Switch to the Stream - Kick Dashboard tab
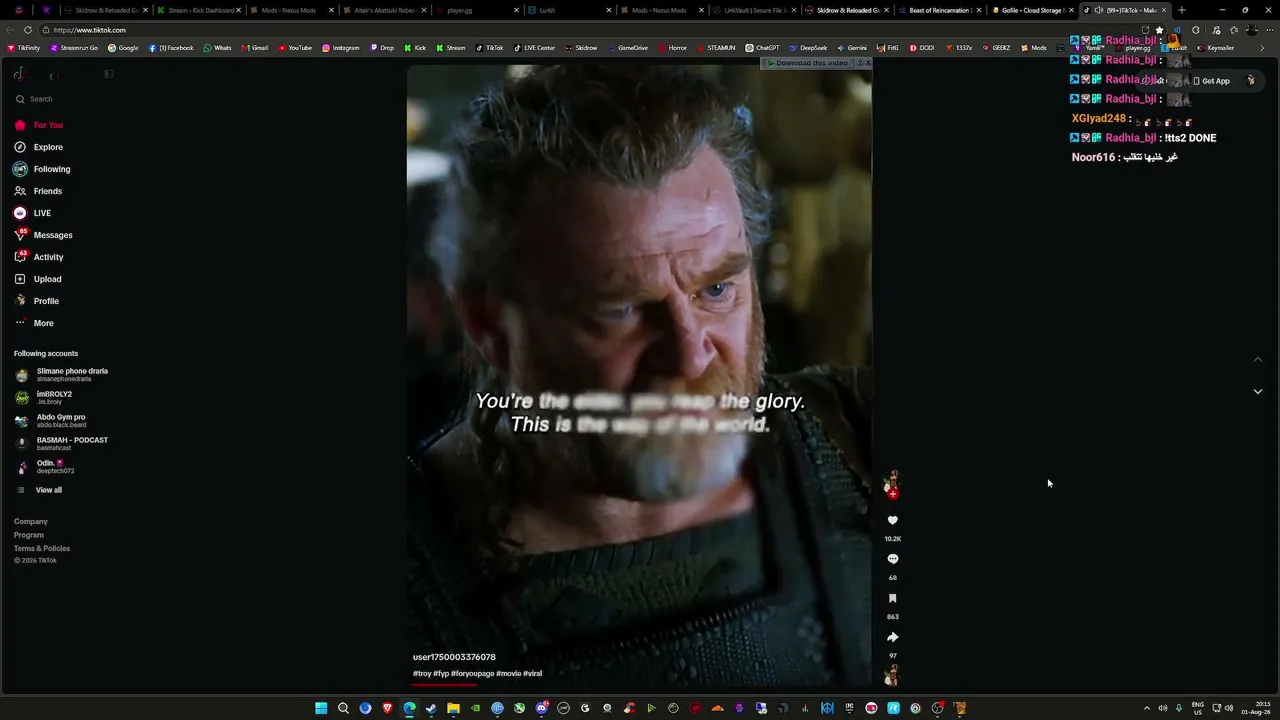 point(198,10)
